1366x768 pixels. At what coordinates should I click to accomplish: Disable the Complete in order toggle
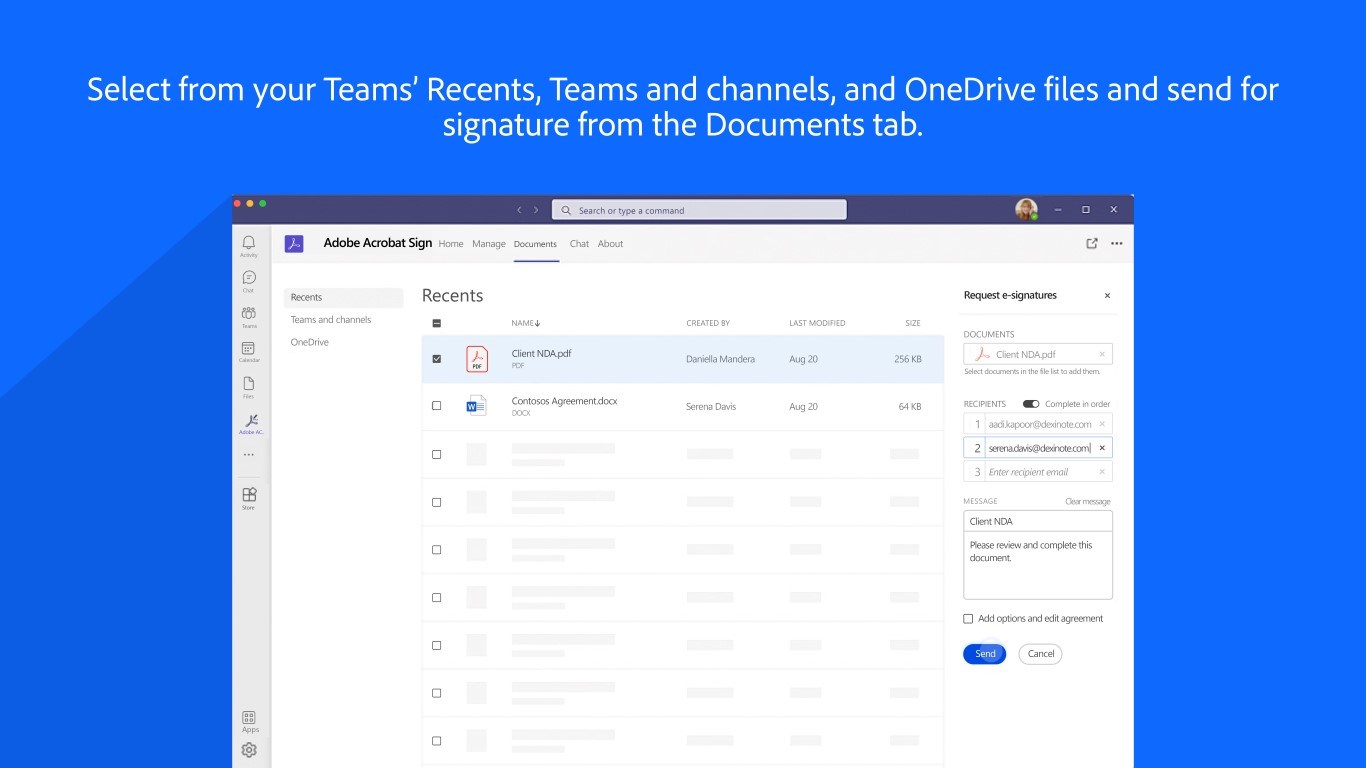1031,404
